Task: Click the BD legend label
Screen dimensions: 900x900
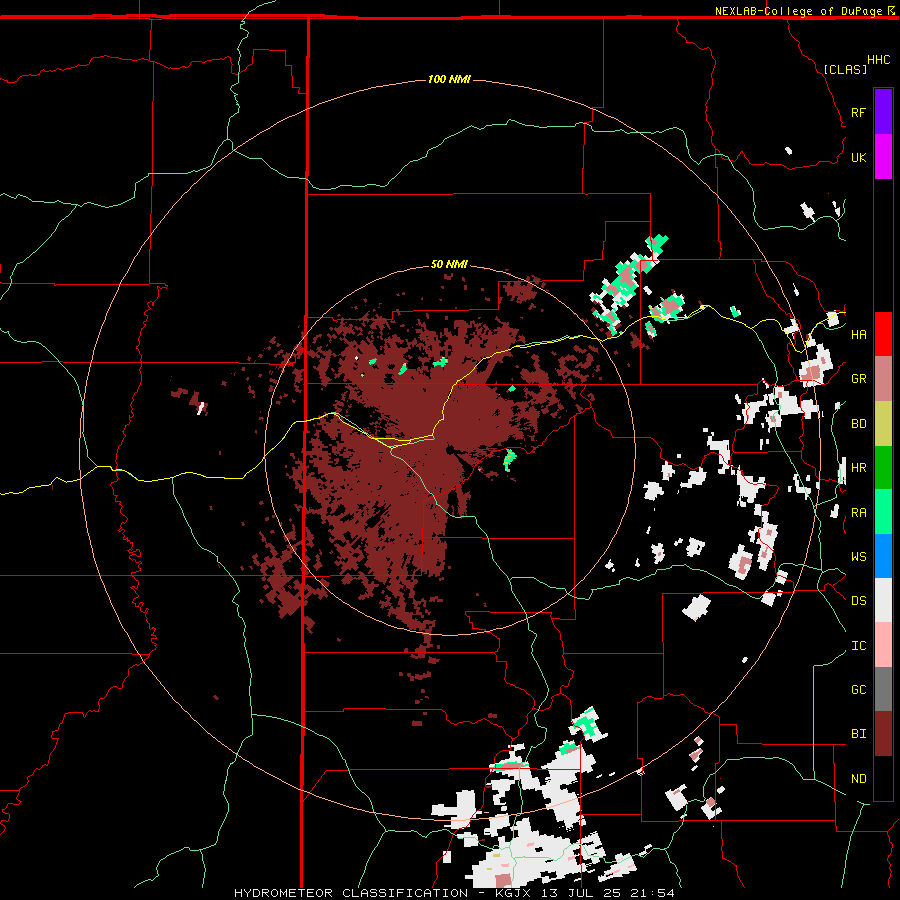Action: 858,424
